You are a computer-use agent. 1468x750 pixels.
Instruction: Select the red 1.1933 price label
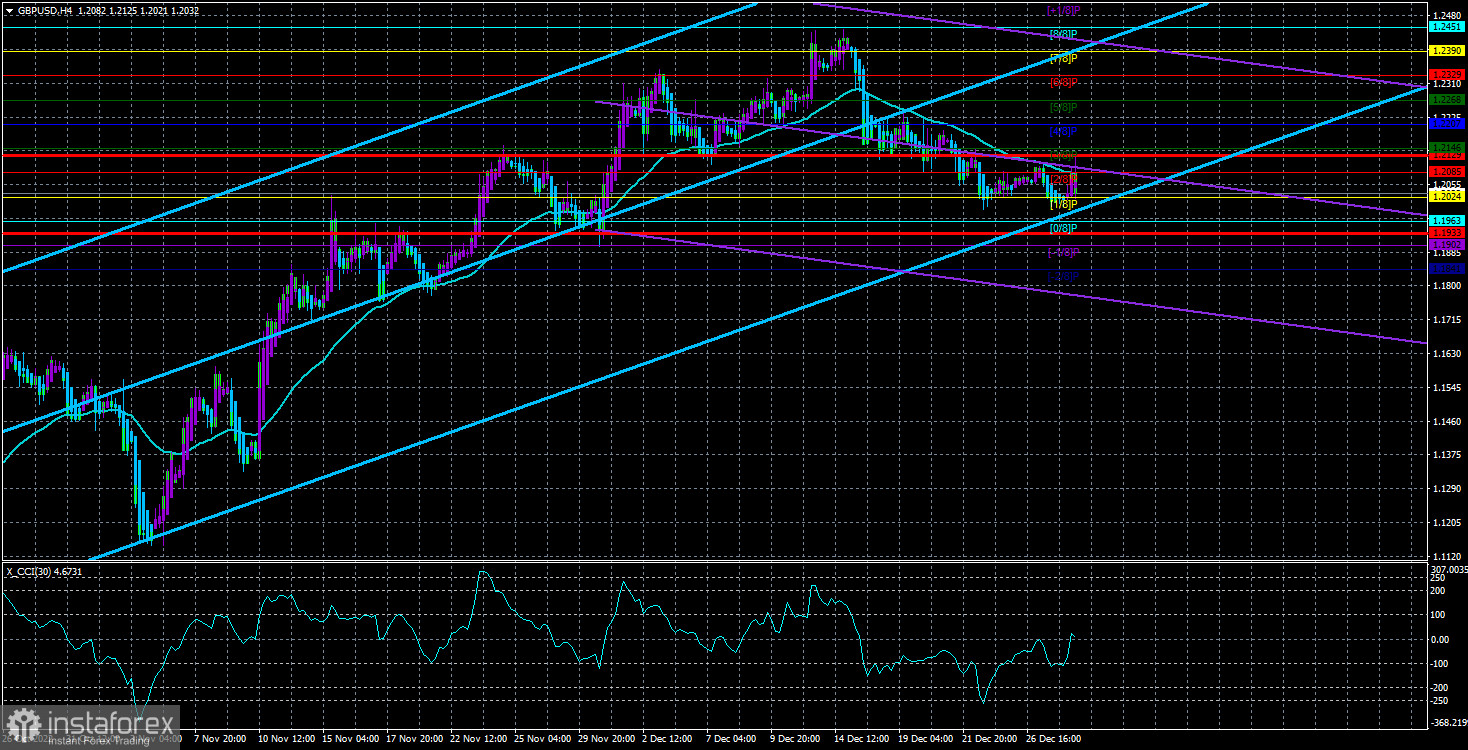pyautogui.click(x=1447, y=233)
